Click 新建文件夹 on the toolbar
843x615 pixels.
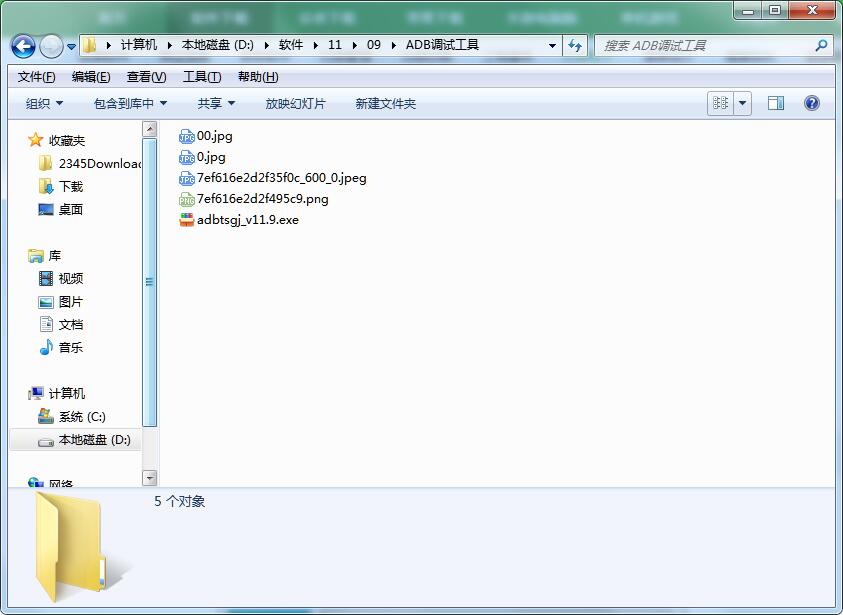click(x=385, y=103)
